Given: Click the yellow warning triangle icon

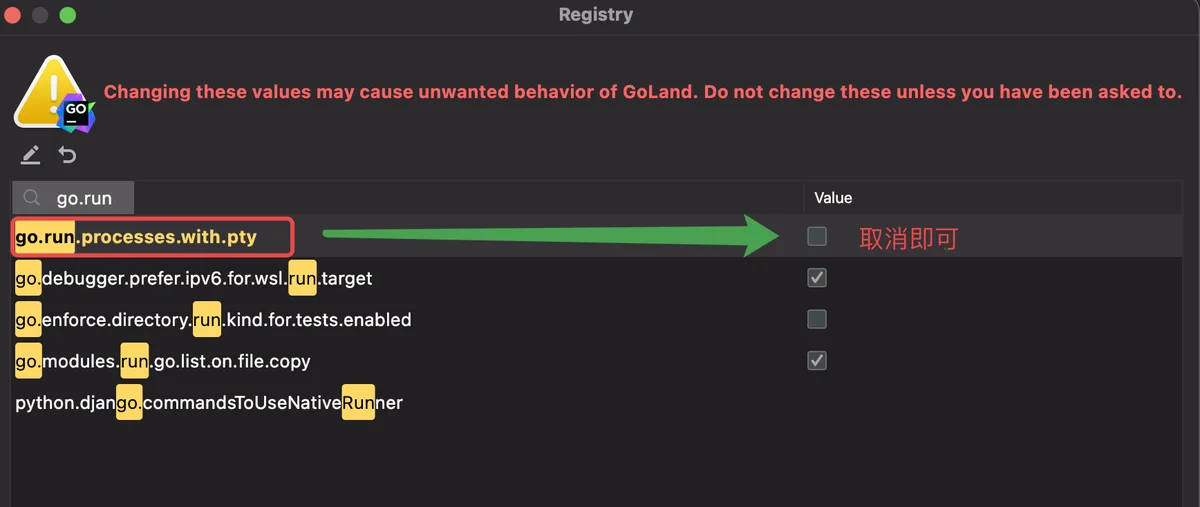Looking at the screenshot, I should coord(50,90).
